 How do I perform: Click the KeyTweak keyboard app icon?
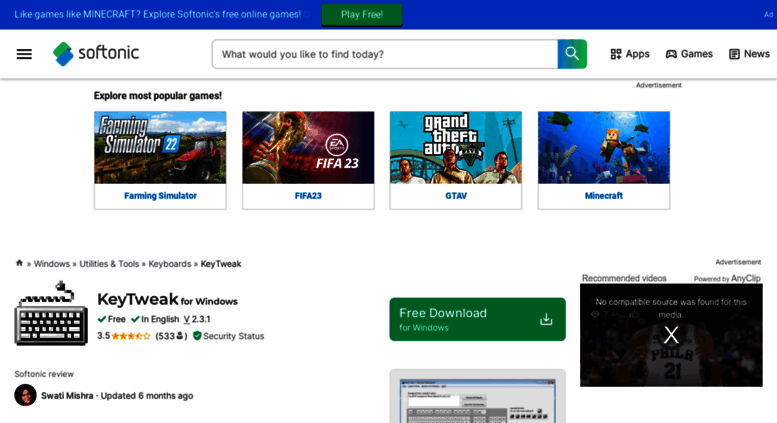[x=51, y=314]
